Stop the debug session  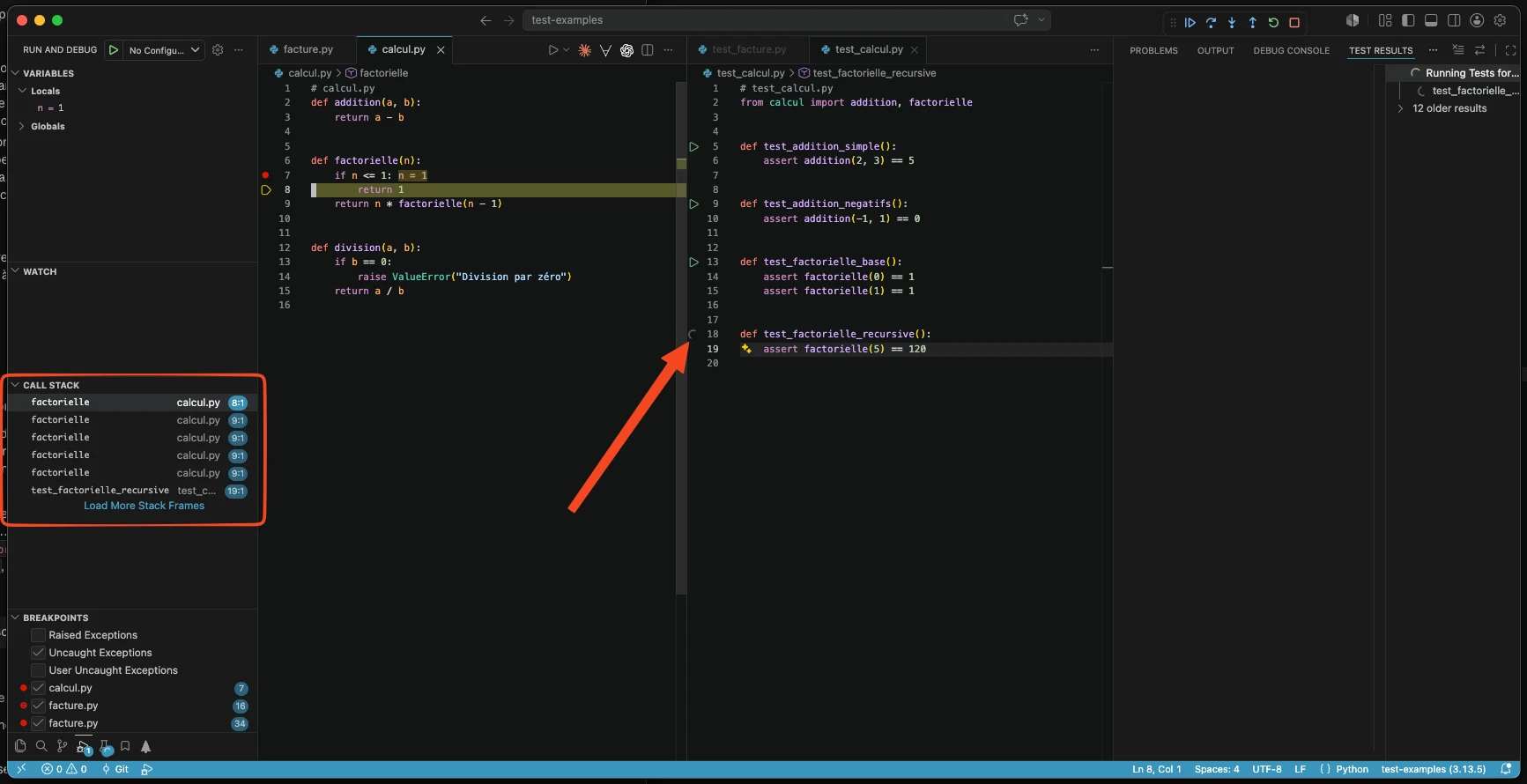[x=1294, y=23]
